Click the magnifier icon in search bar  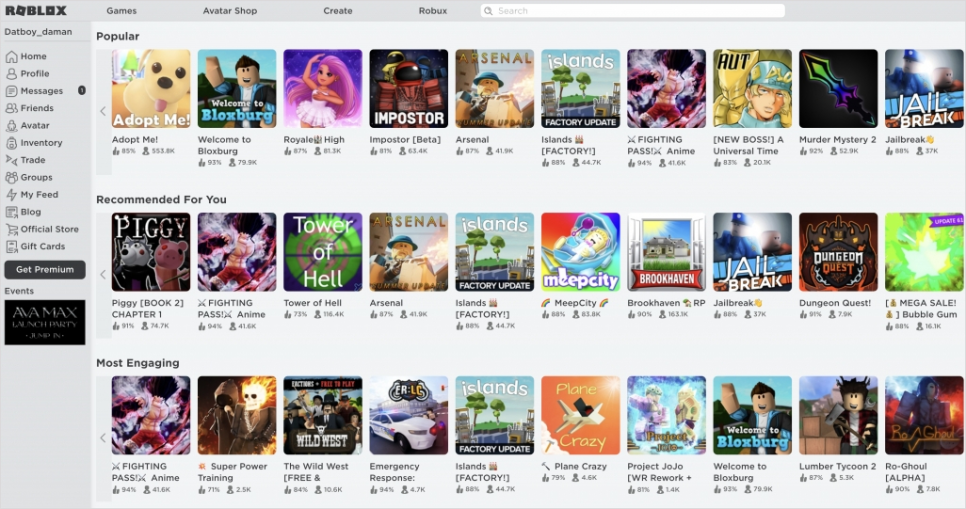click(x=489, y=11)
